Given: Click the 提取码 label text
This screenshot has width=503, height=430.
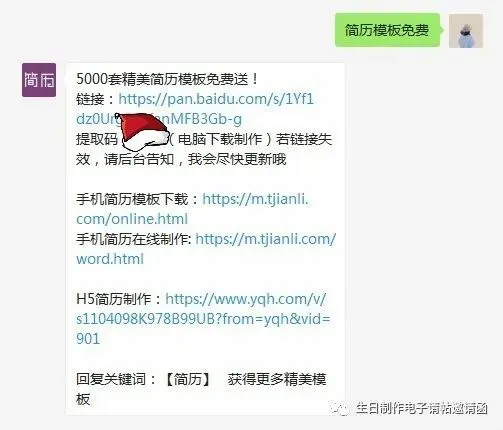Looking at the screenshot, I should click(x=97, y=139).
